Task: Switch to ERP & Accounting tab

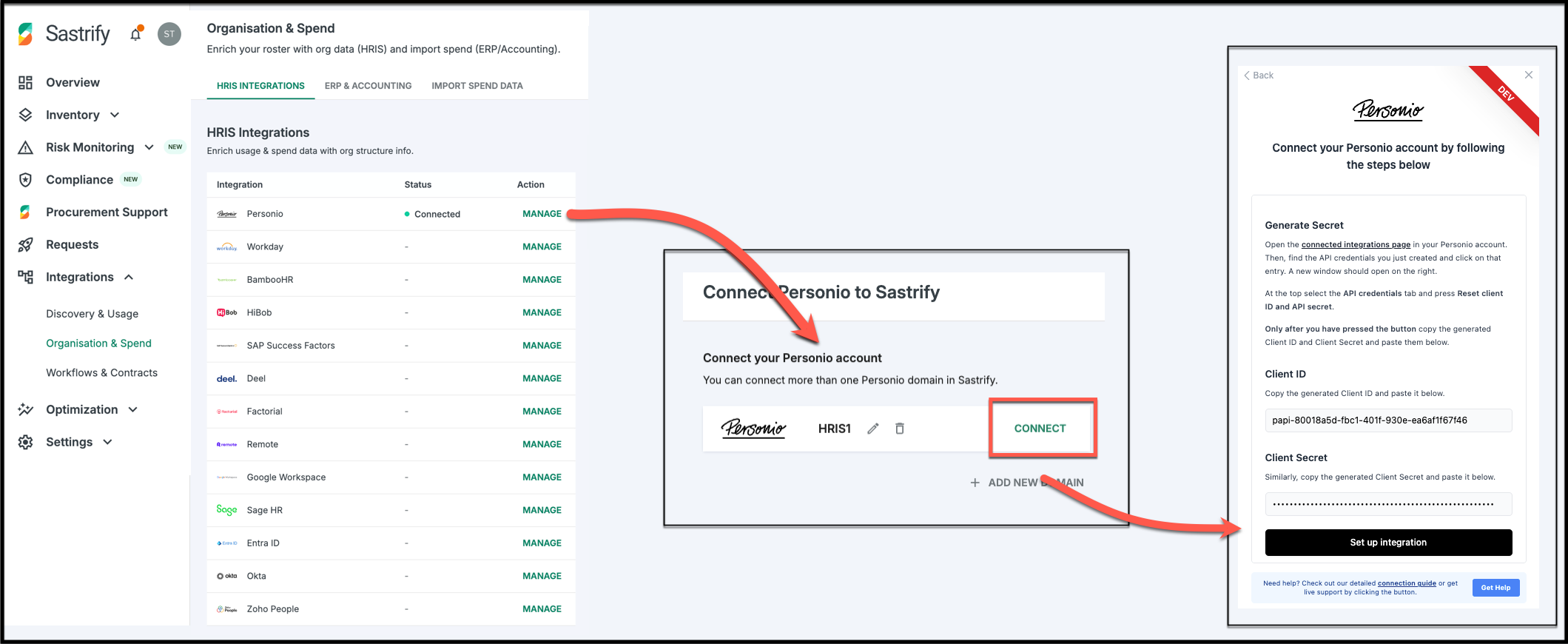Action: point(368,86)
